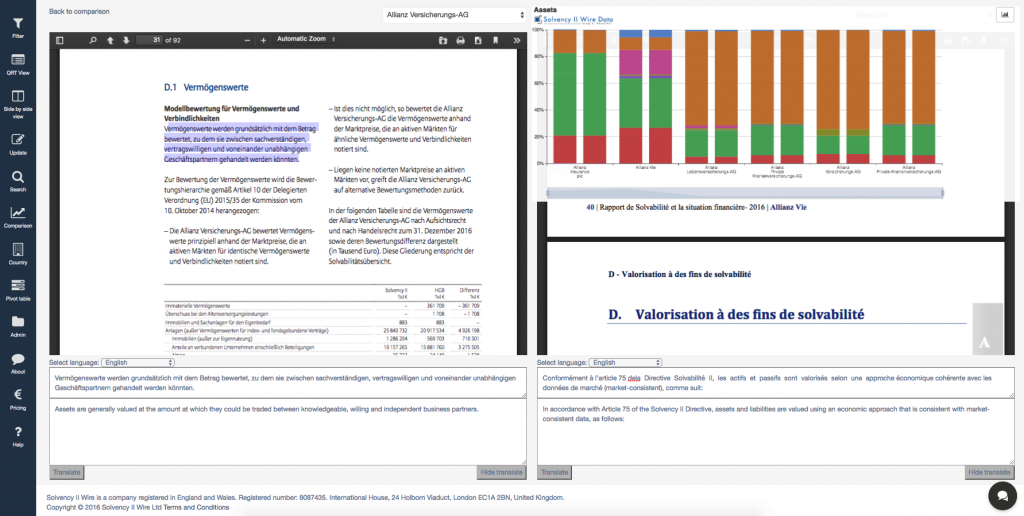Print the PDF document
The image size is (1024, 516).
[x=460, y=40]
